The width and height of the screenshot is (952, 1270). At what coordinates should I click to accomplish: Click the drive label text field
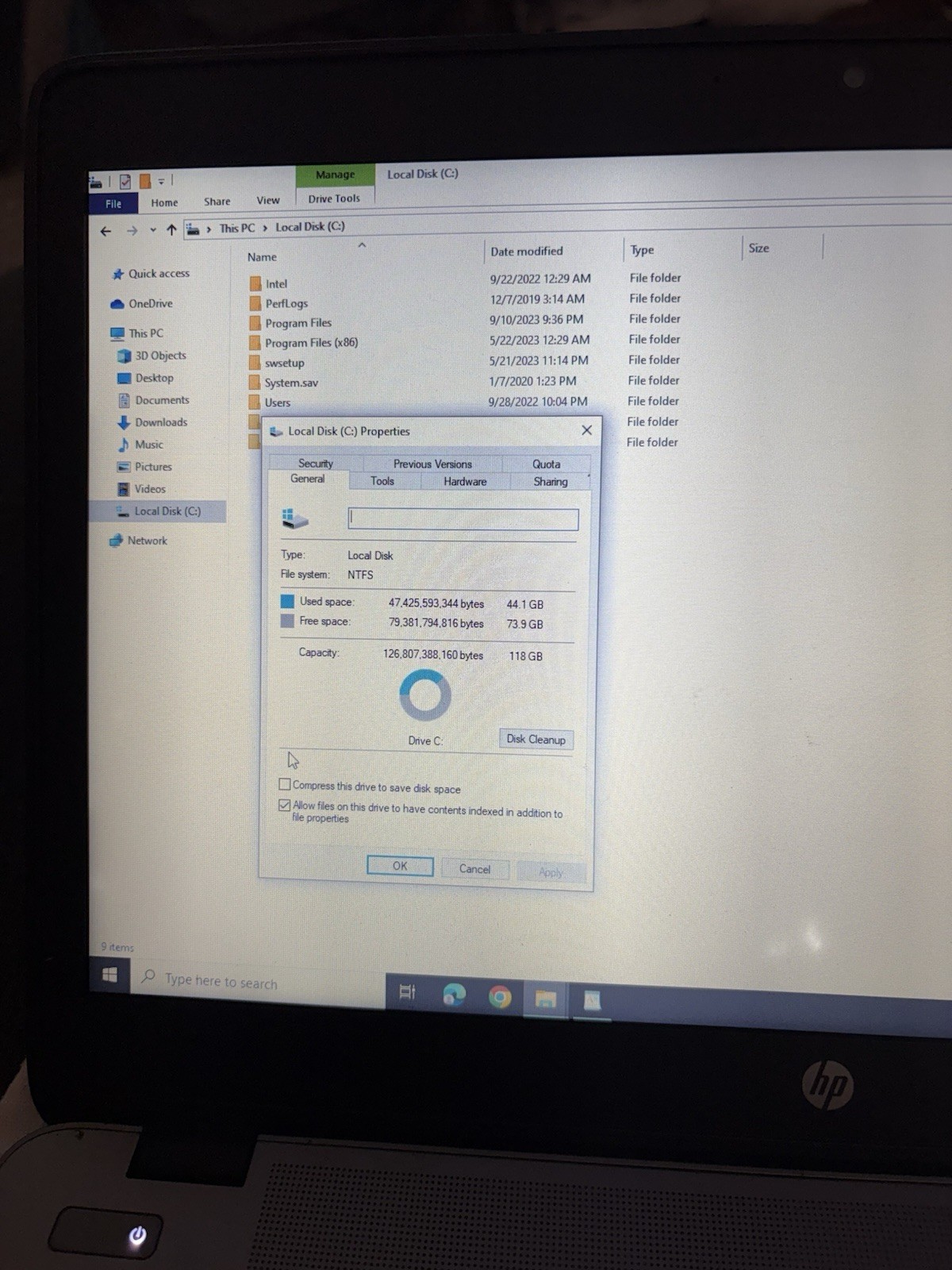tap(463, 519)
